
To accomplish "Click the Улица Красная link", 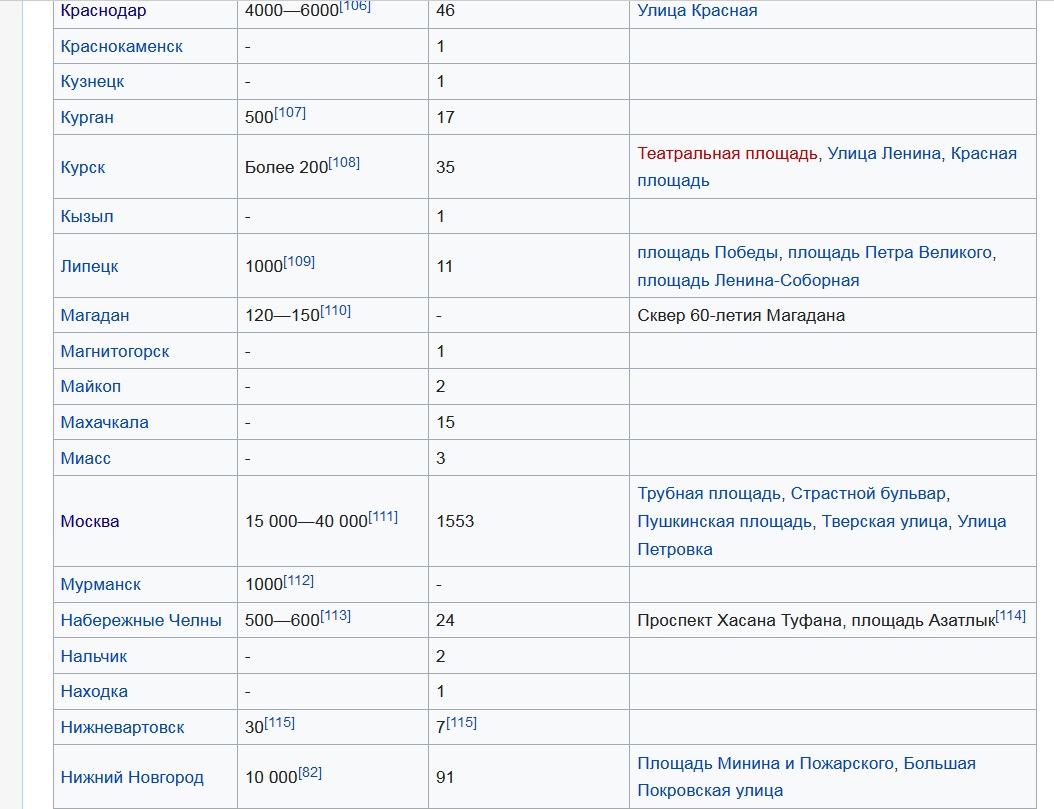I will (697, 10).
